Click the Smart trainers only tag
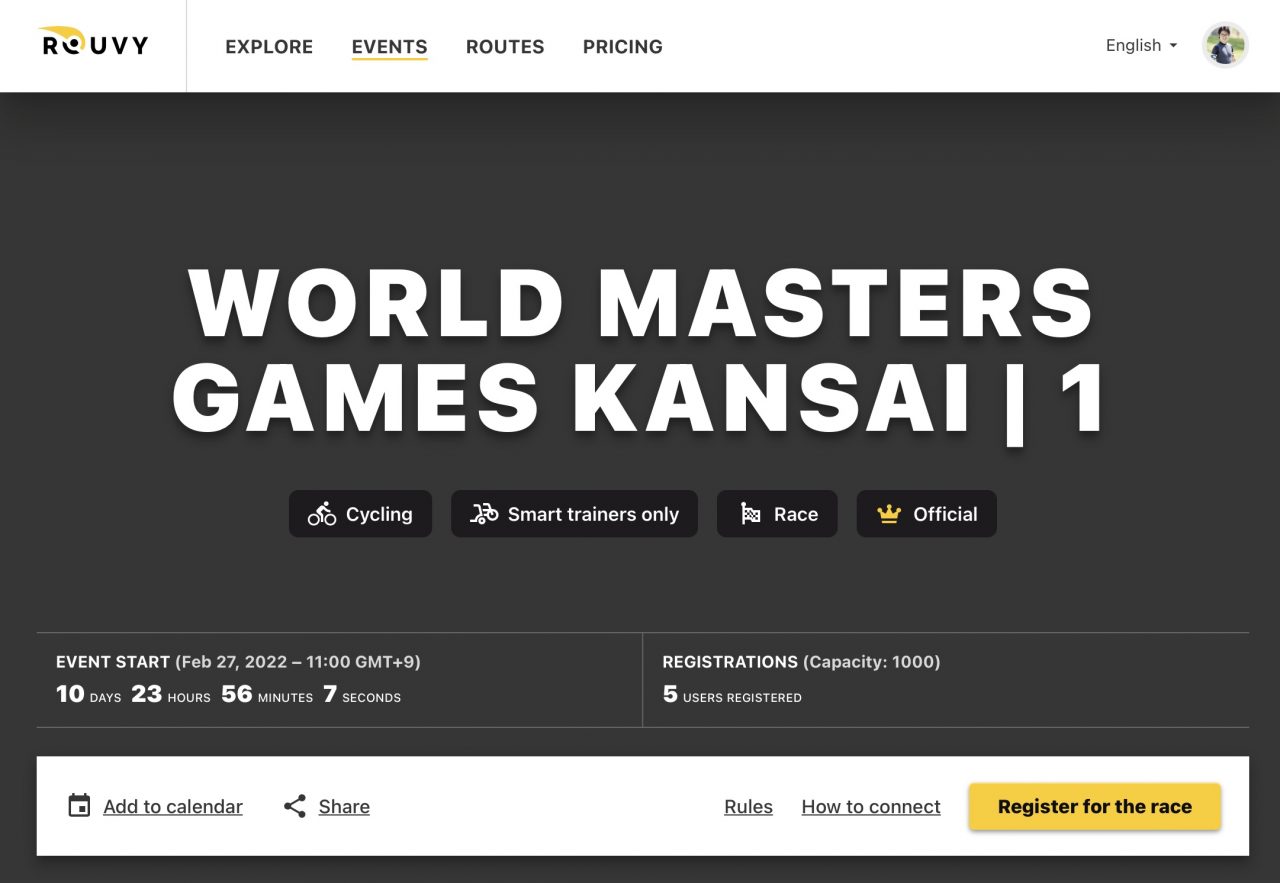The height and width of the screenshot is (883, 1280). tap(574, 514)
